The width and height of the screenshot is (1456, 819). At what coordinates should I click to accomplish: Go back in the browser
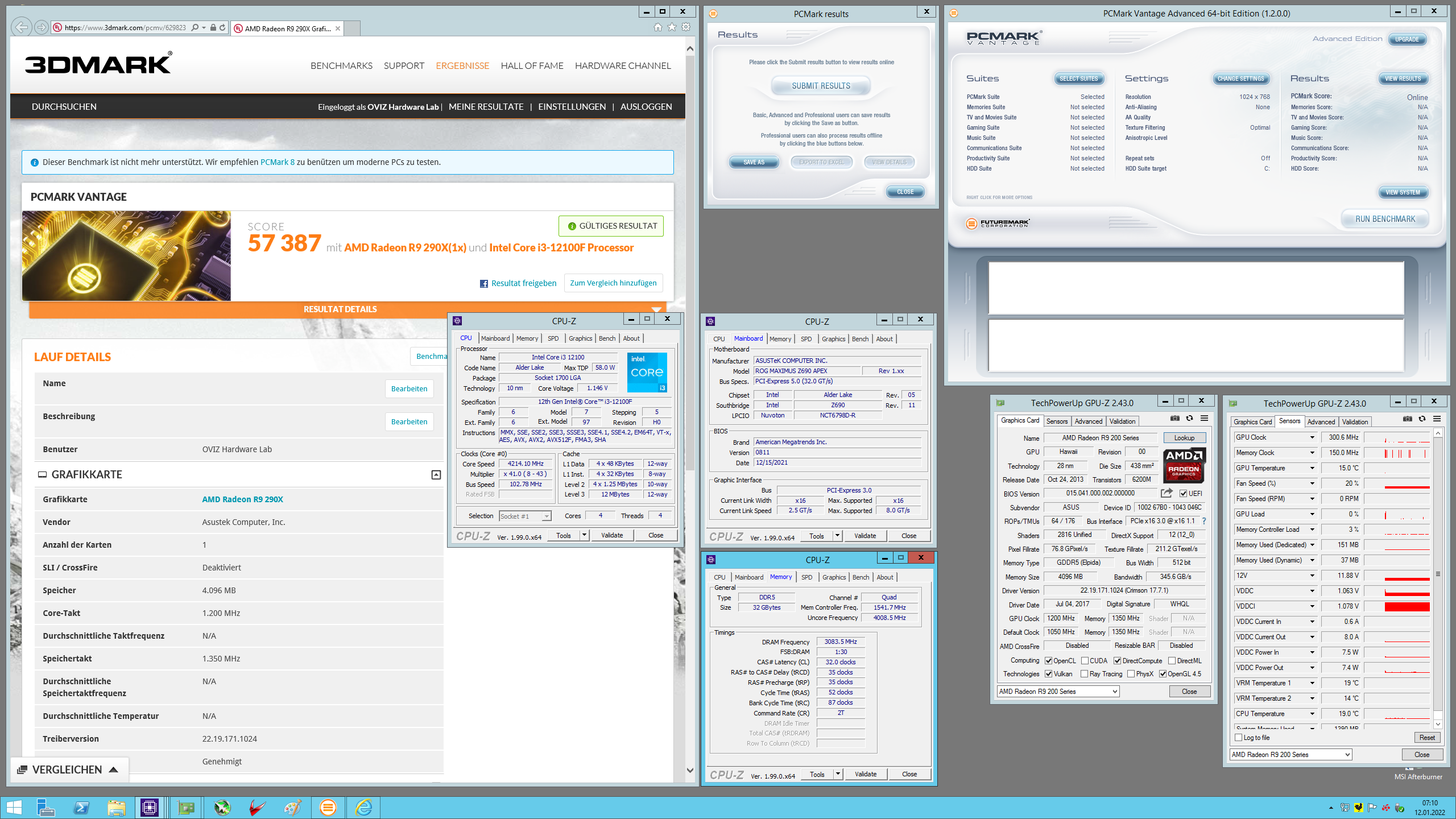pyautogui.click(x=21, y=27)
